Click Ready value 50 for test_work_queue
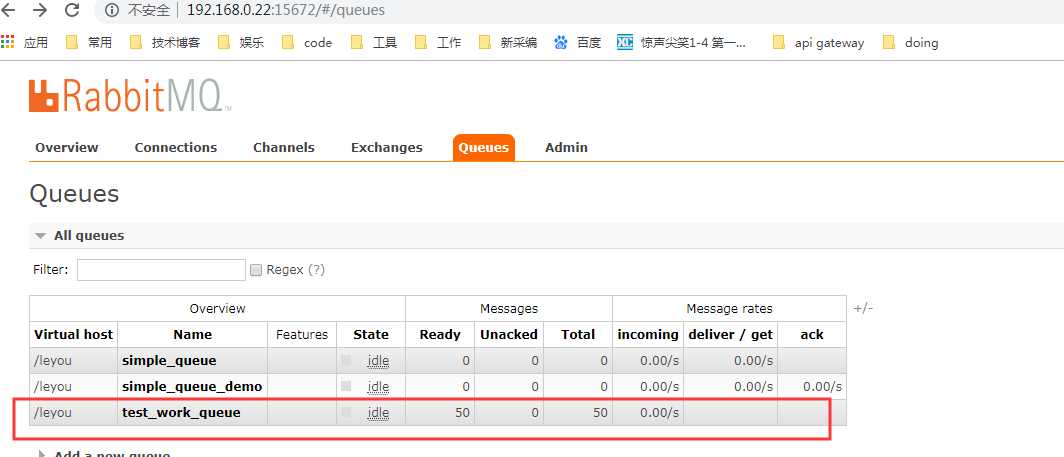 pyautogui.click(x=462, y=412)
